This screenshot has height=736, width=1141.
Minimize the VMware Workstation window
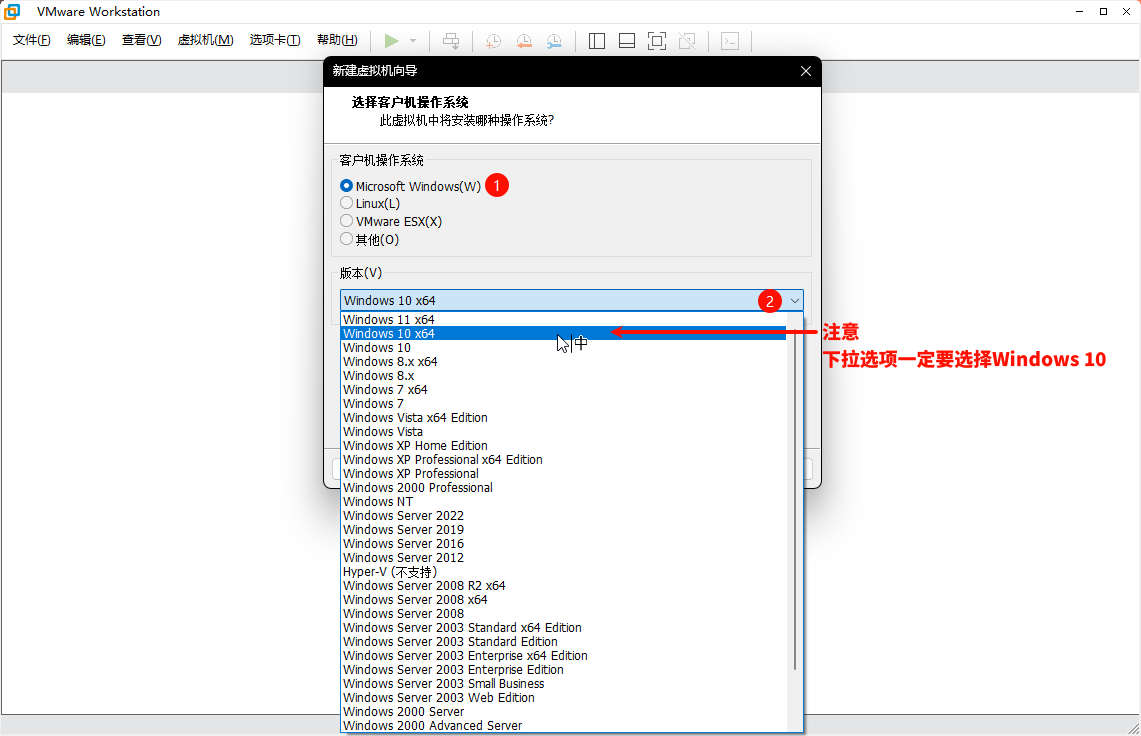[1080, 12]
